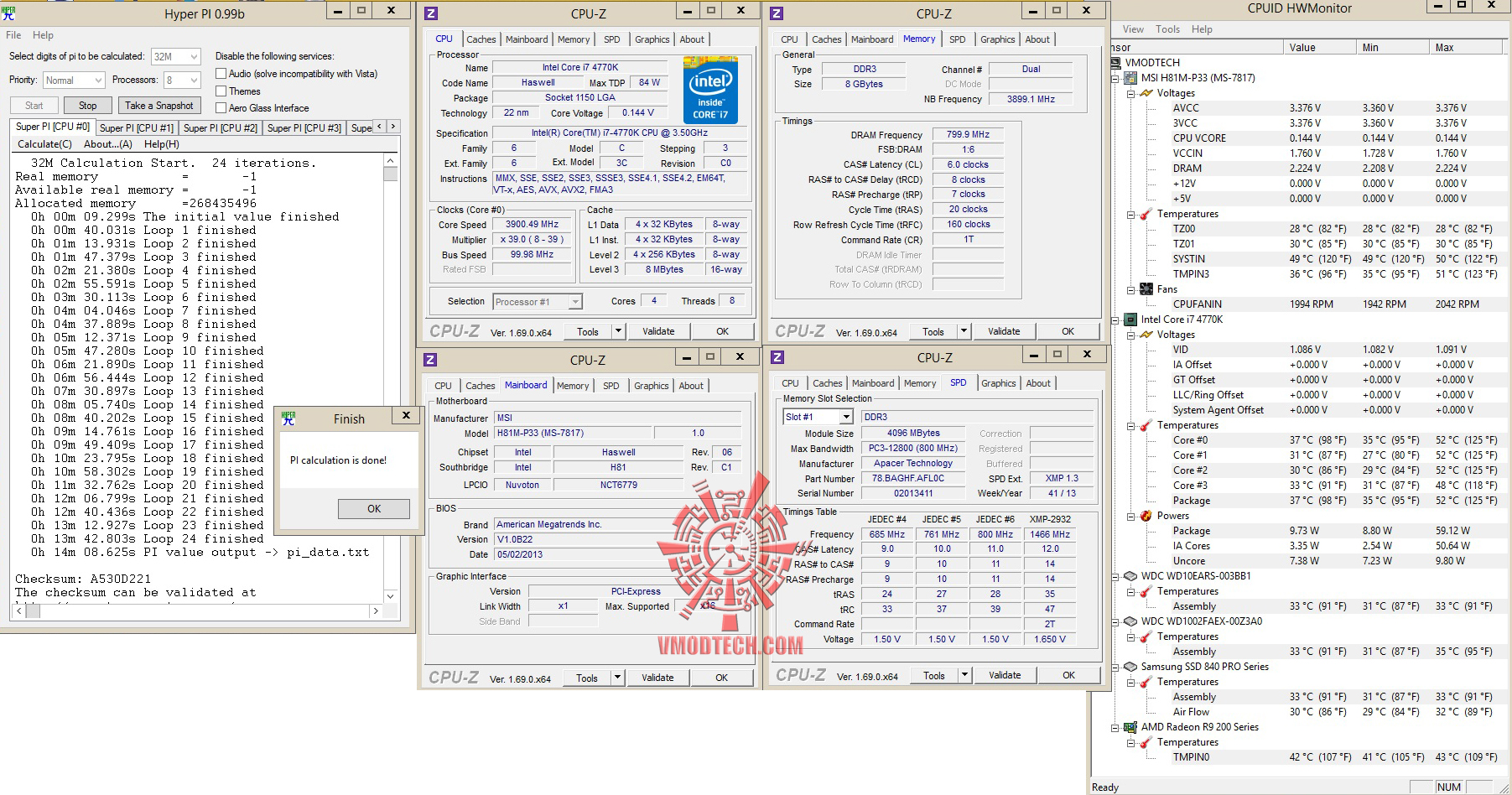This screenshot has height=795, width=1512.
Task: Click the Hyper PI icon in the Finish dialog title
Action: [x=288, y=418]
